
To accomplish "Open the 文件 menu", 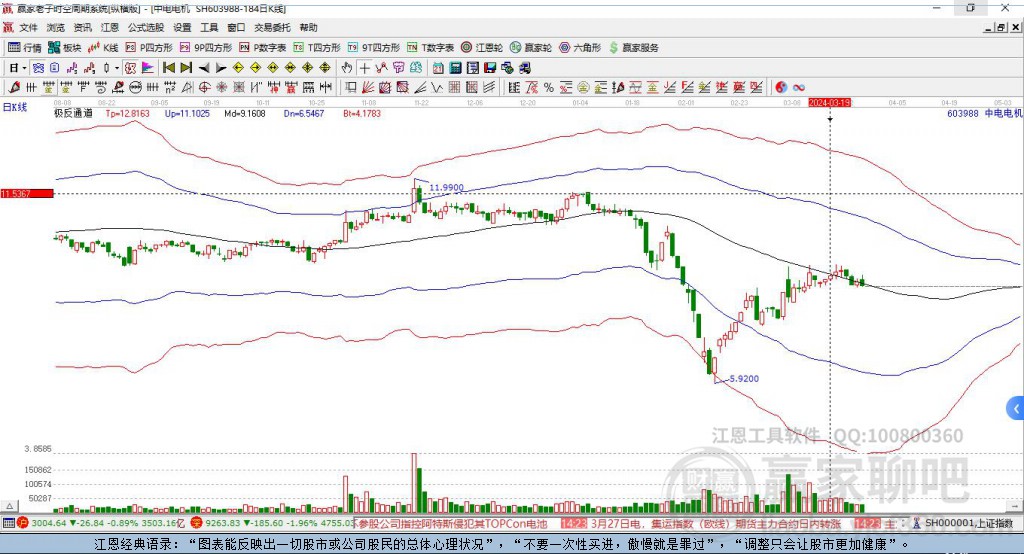I will [x=28, y=27].
